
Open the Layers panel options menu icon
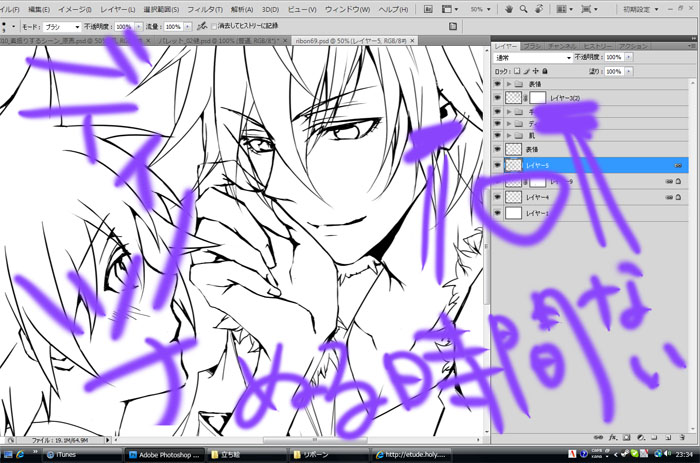[692, 46]
